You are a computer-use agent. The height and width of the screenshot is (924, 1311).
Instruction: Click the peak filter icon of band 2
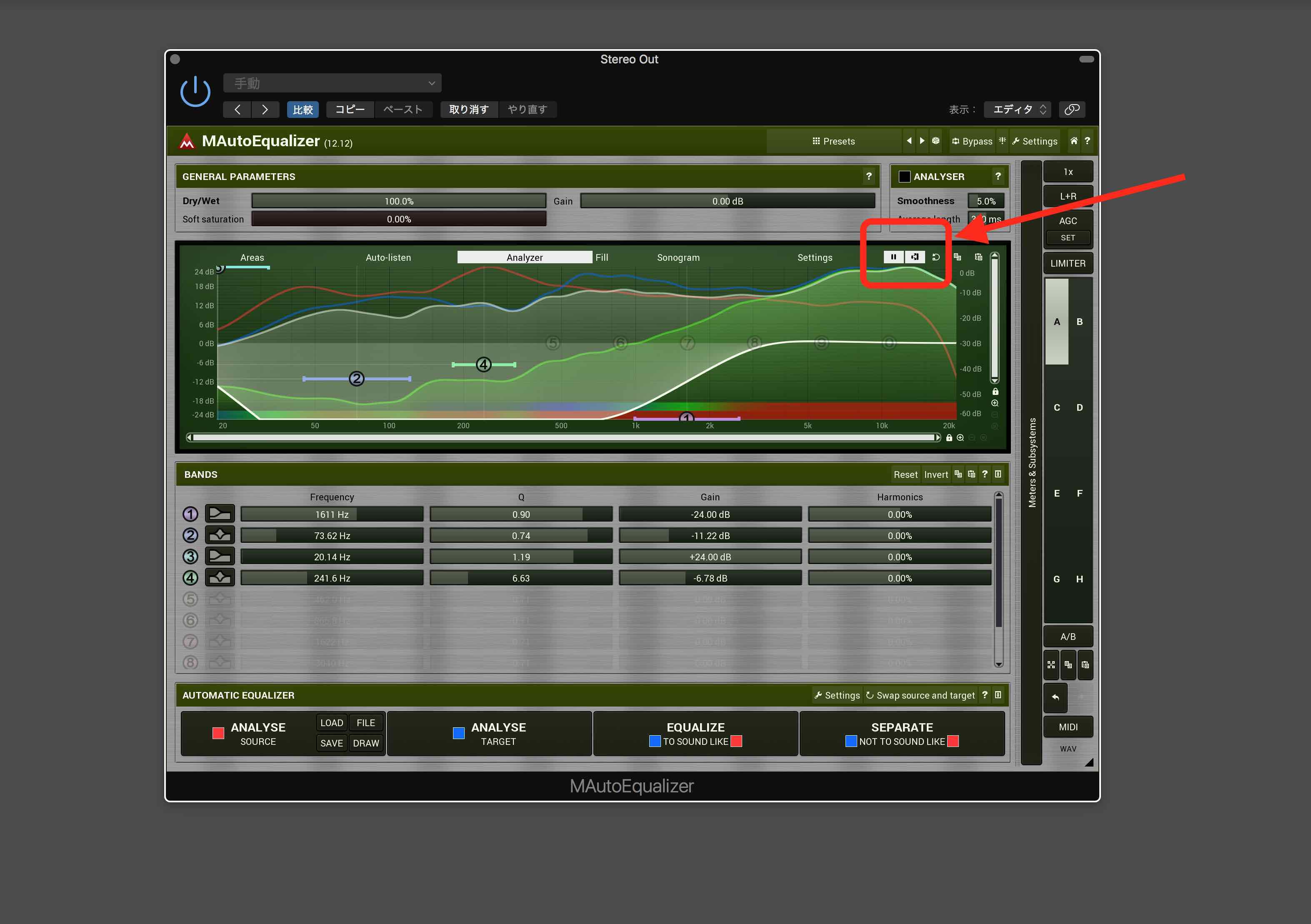220,535
